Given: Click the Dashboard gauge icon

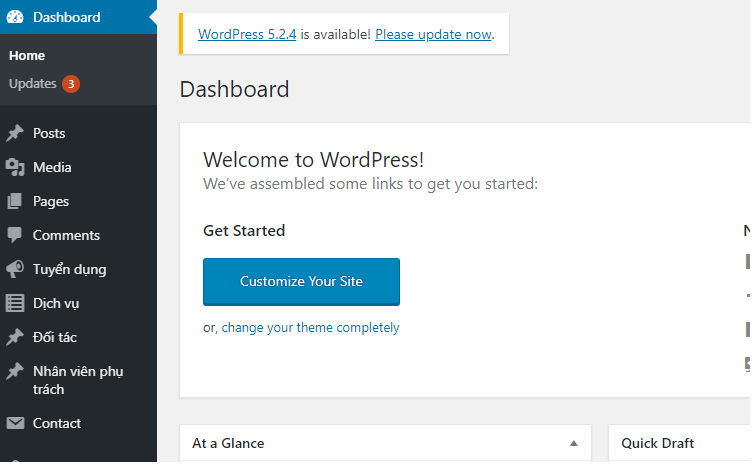Looking at the screenshot, I should pos(15,17).
